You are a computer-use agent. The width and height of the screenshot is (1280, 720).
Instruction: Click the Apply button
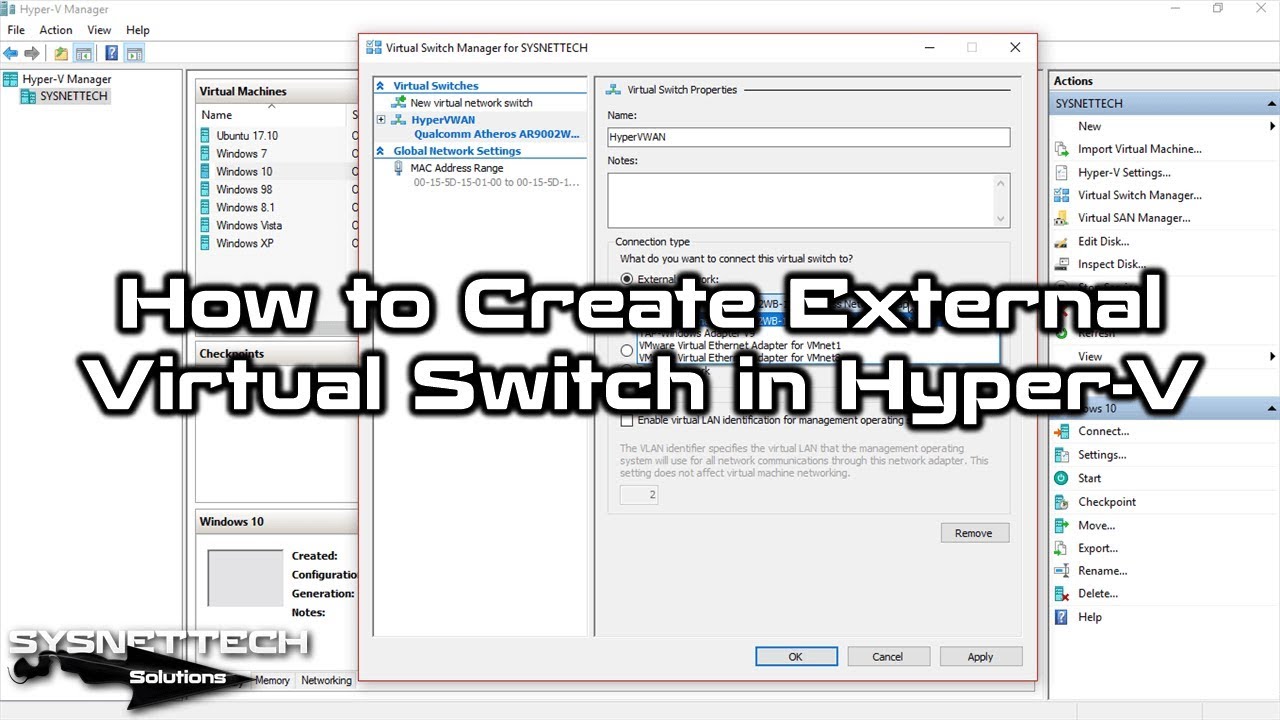point(981,657)
